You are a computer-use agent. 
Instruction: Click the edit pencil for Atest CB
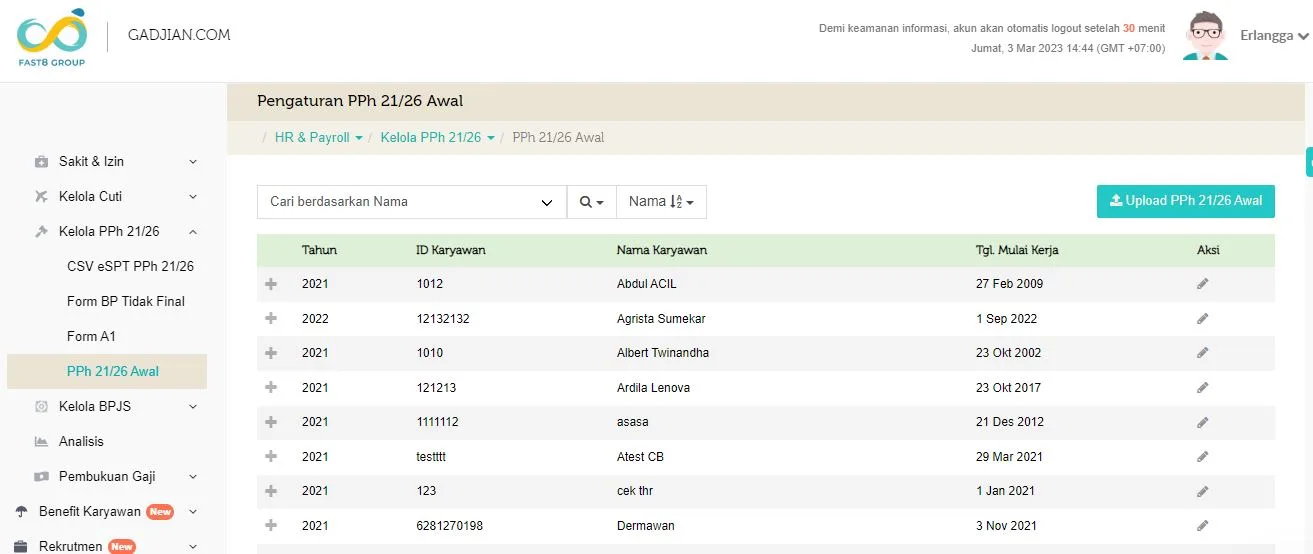click(1202, 457)
